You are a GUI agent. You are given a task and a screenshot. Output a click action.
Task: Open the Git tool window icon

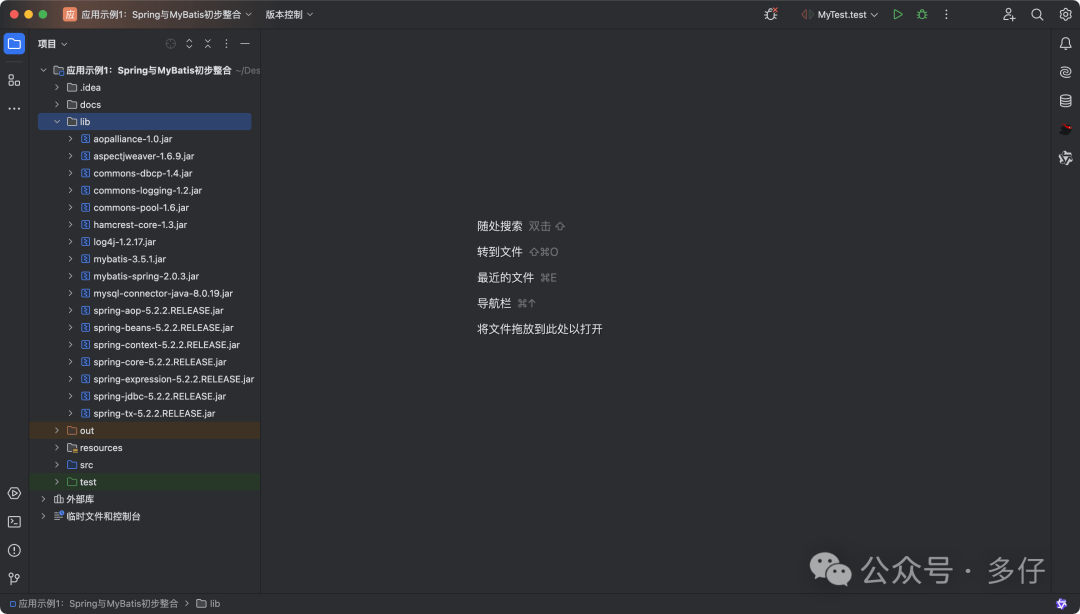click(14, 578)
